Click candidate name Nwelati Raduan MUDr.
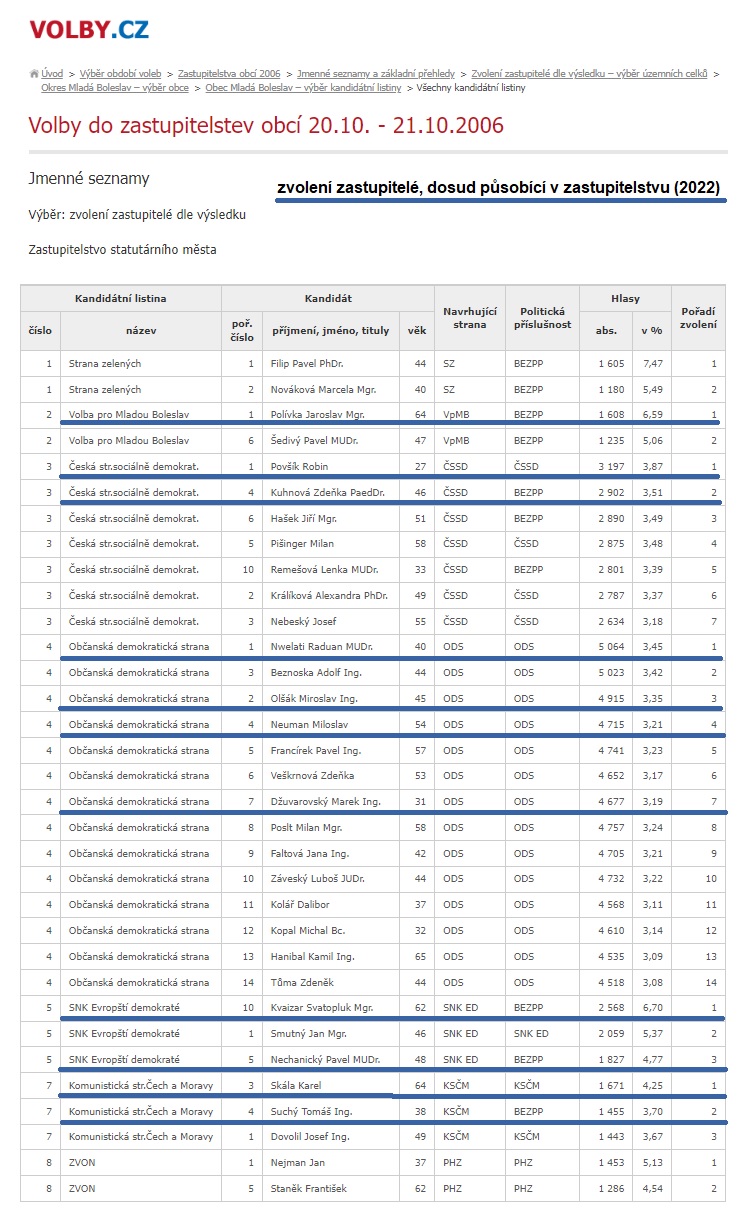Screen dimensions: 746x1215 click(x=320, y=648)
